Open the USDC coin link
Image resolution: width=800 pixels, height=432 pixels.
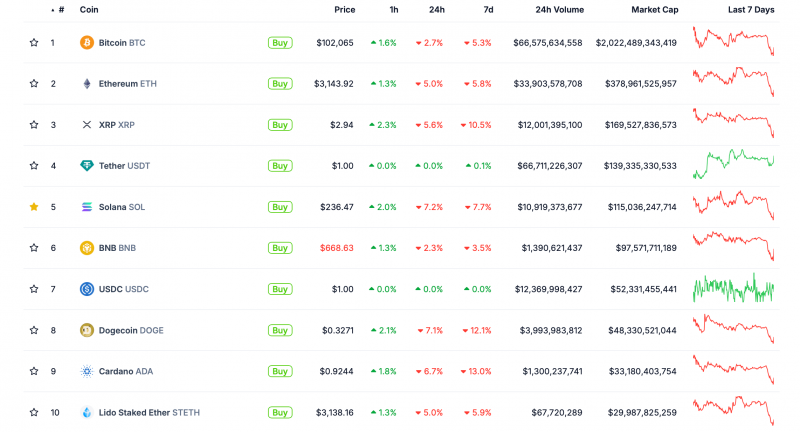click(123, 289)
